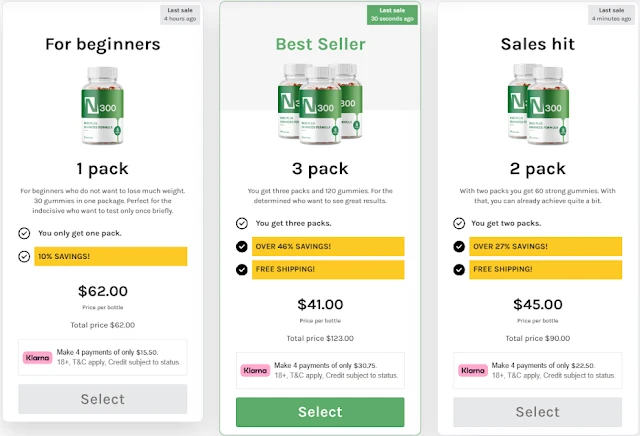
Task: Click checkmark beside 'OVER 46% SAVINGS!'
Action: (x=242, y=246)
